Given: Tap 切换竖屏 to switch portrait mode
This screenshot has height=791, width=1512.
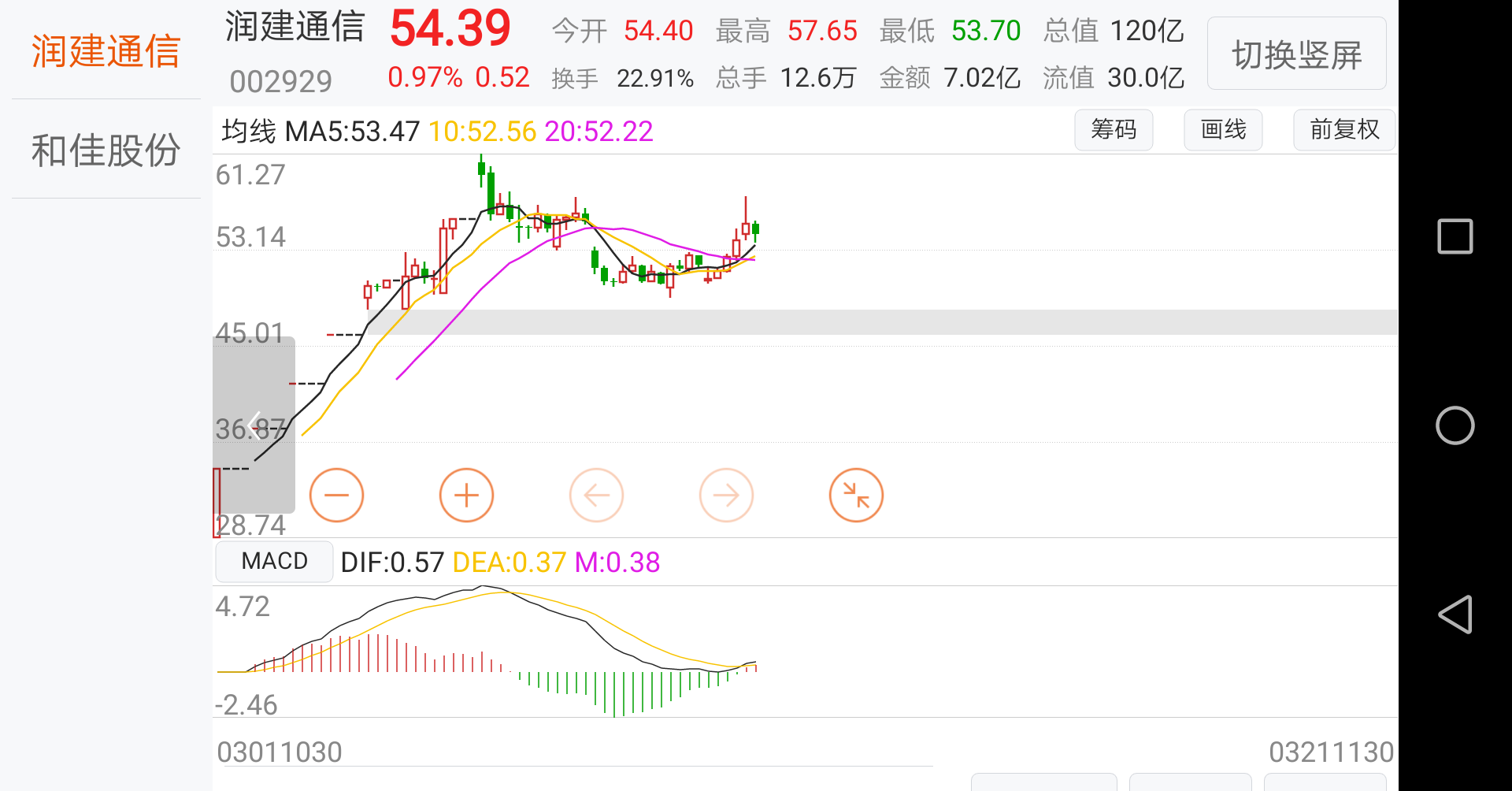Looking at the screenshot, I should pyautogui.click(x=1296, y=54).
